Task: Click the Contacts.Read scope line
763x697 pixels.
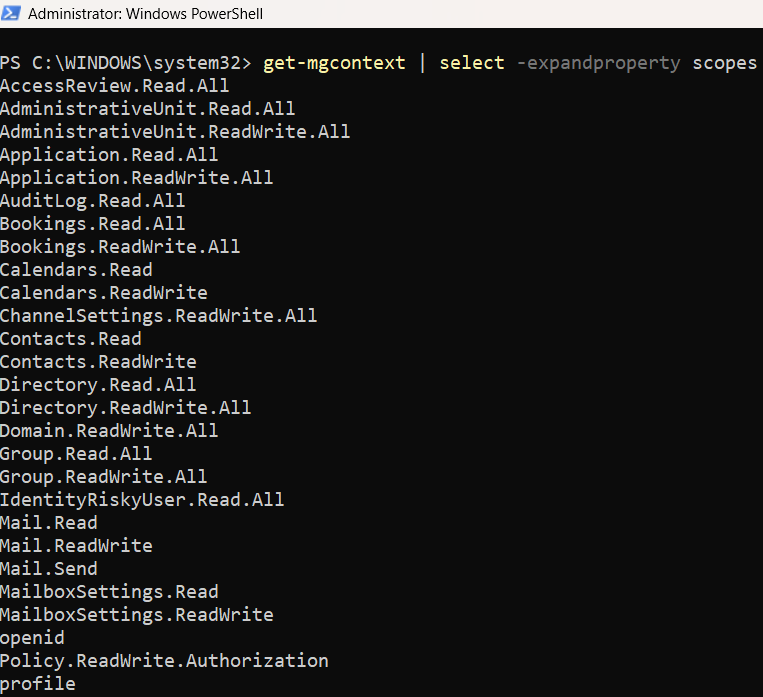Action: [x=71, y=339]
